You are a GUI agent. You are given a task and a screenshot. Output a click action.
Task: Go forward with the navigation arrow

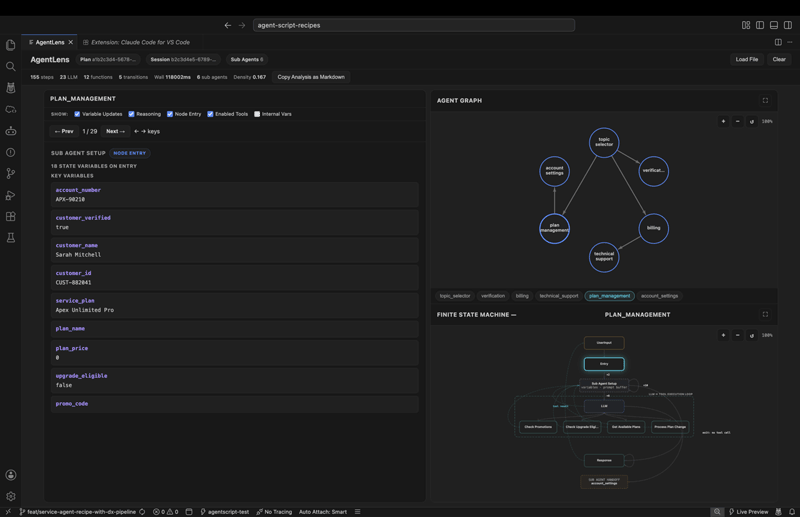242,25
